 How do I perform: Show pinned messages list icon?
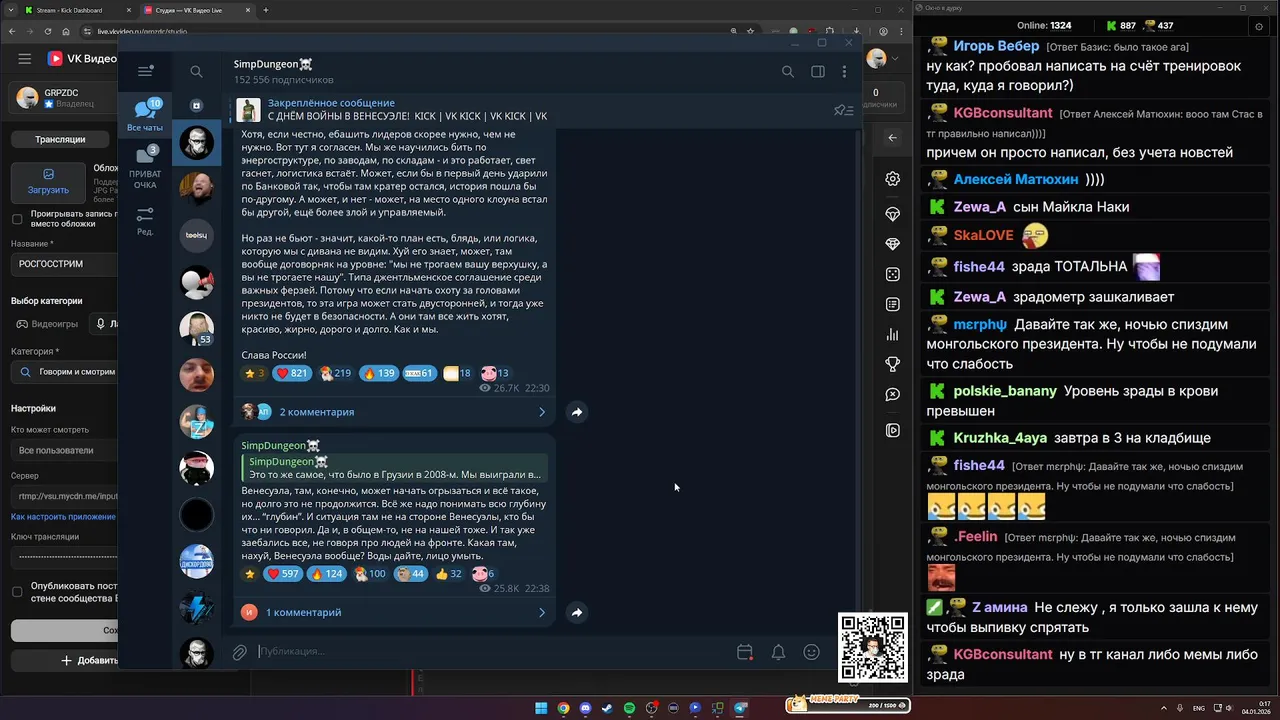pyautogui.click(x=843, y=110)
